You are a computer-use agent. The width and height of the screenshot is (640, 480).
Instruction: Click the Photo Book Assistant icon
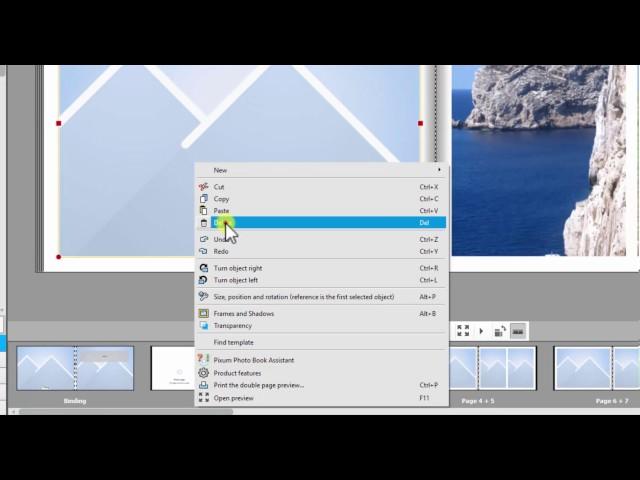(x=203, y=360)
